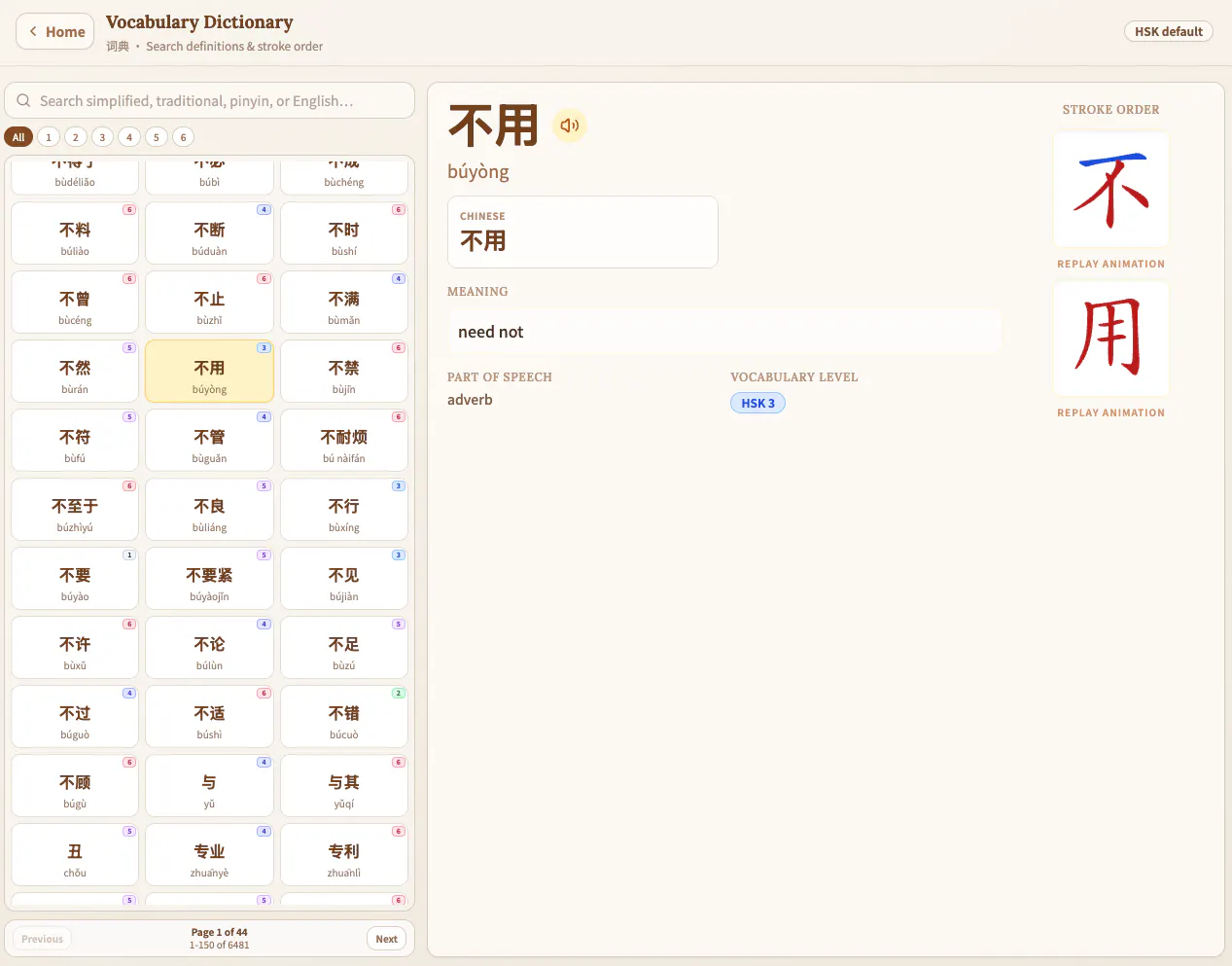Open the 不管 bùguǎn word card

[209, 441]
